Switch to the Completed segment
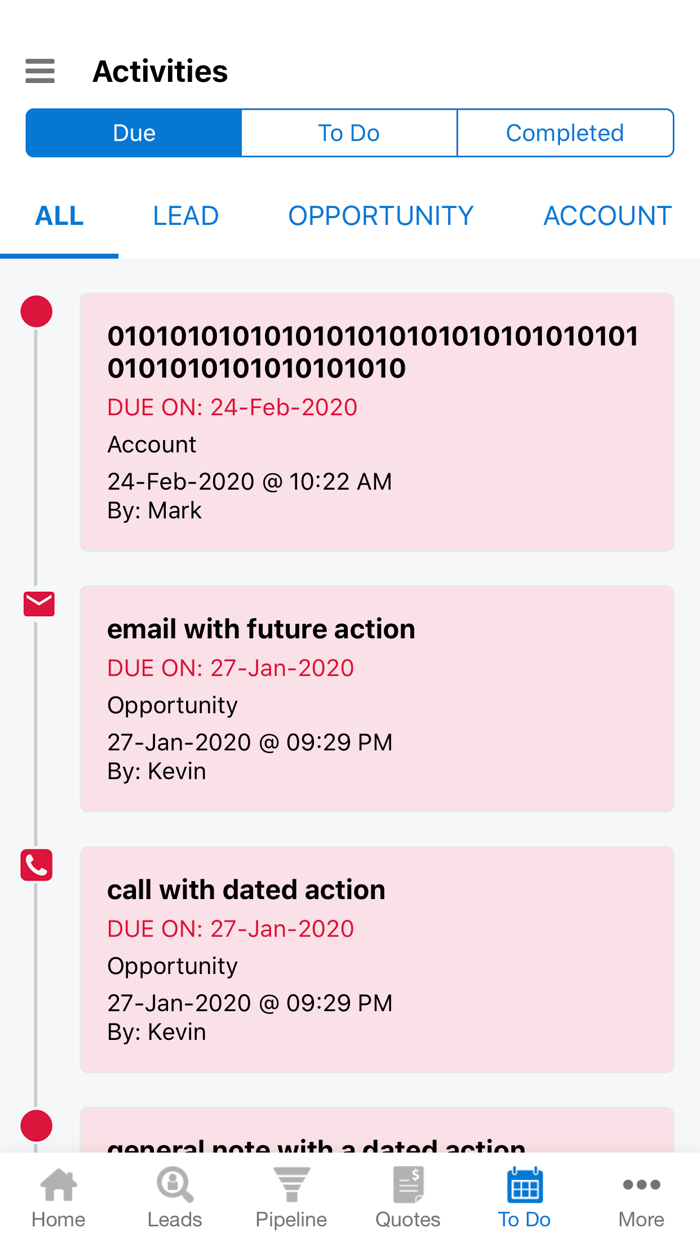This screenshot has height=1244, width=700. click(565, 132)
